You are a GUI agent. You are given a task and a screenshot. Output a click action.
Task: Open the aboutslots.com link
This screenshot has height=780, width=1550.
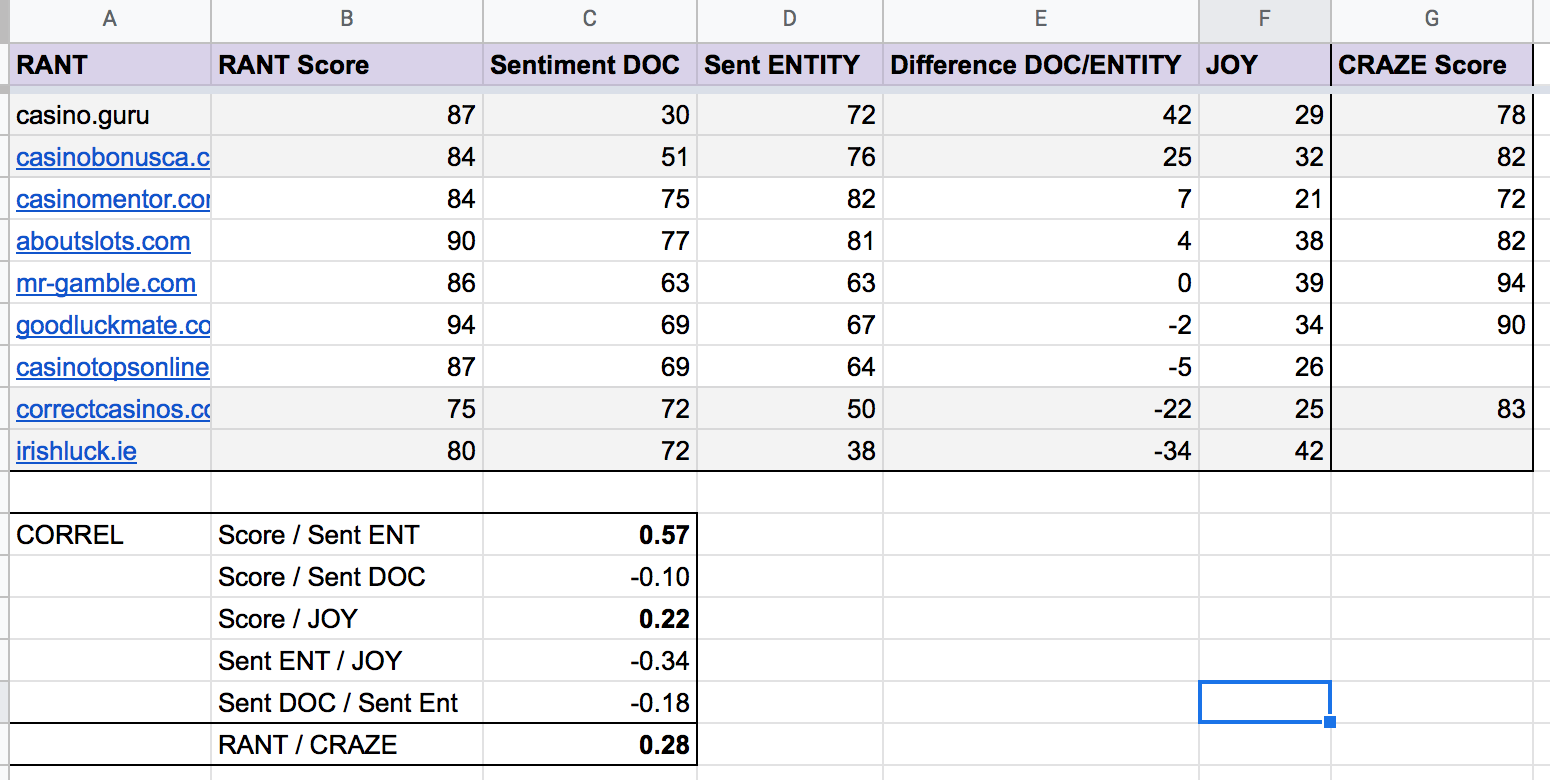[x=103, y=241]
